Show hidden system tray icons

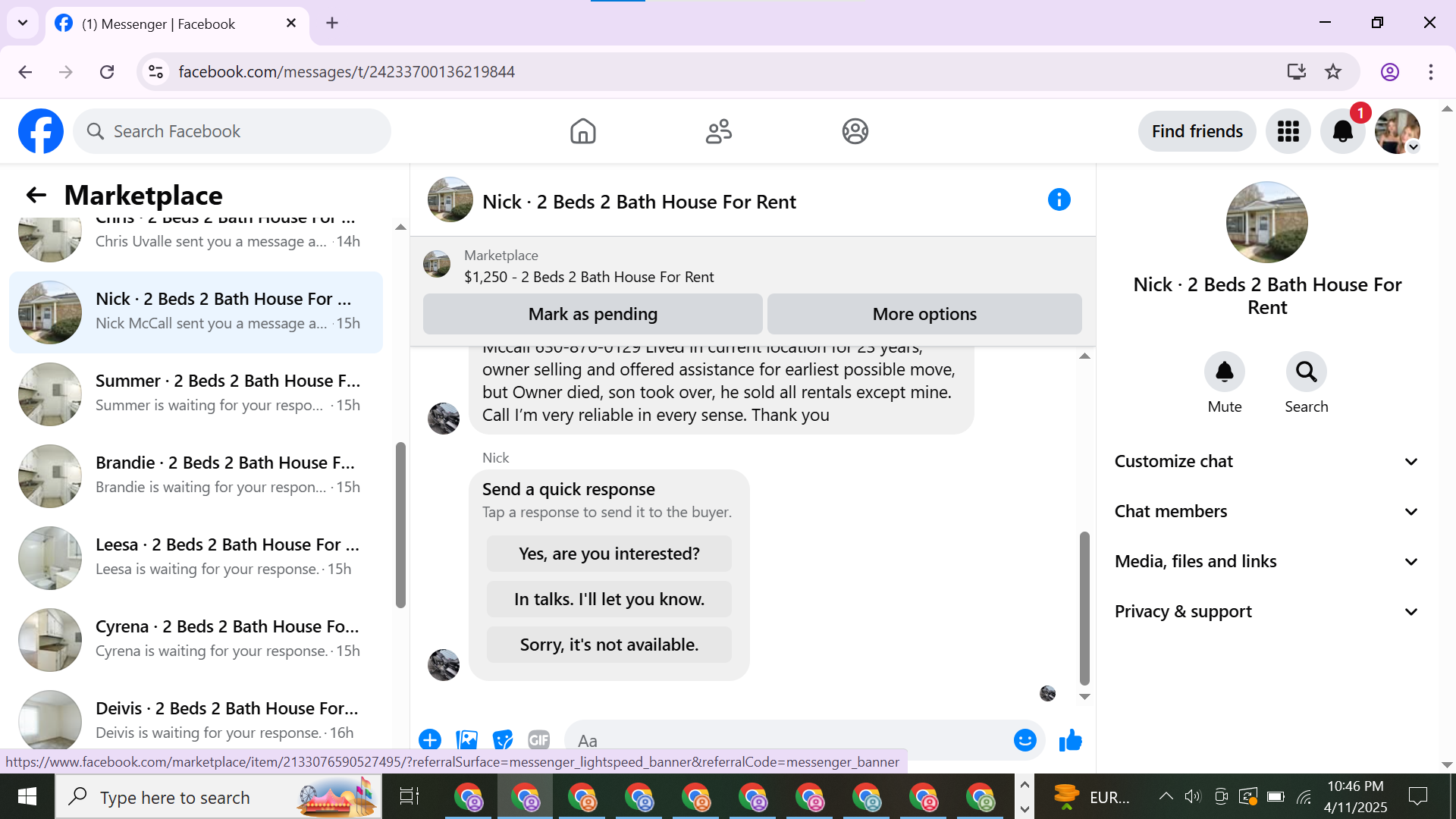pyautogui.click(x=1166, y=797)
